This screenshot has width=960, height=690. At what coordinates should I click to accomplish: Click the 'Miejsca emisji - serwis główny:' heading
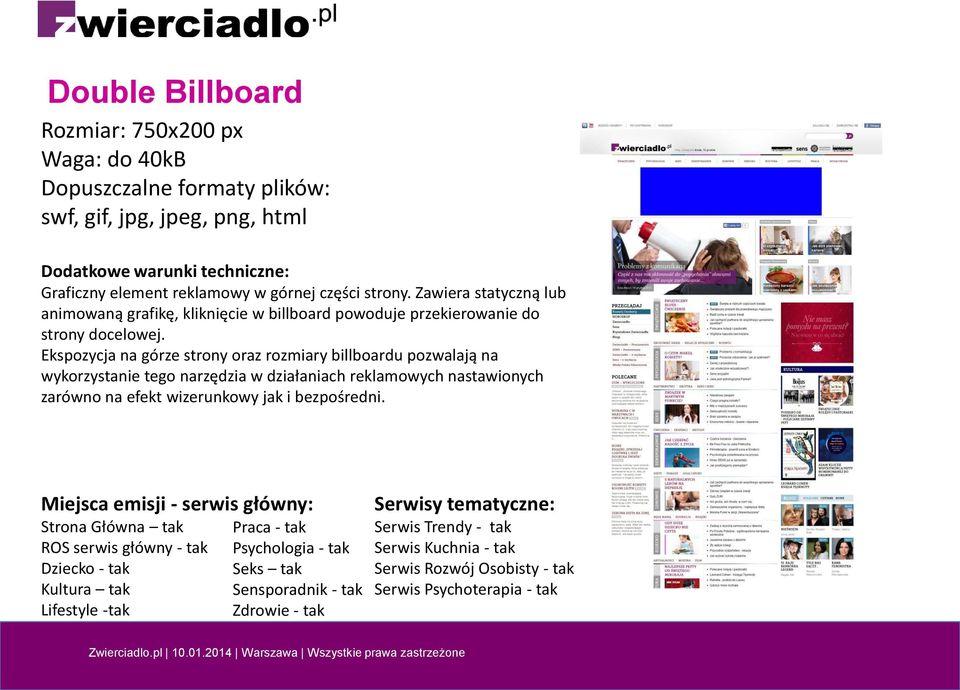click(177, 504)
